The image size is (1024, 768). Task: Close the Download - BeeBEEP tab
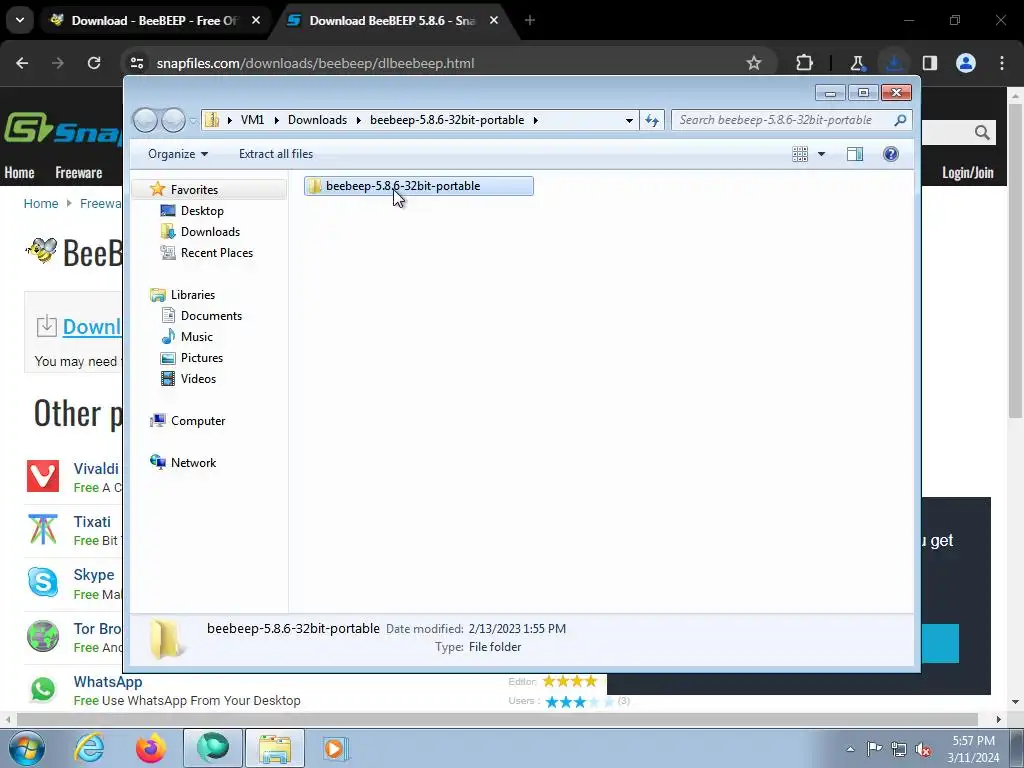tap(256, 21)
